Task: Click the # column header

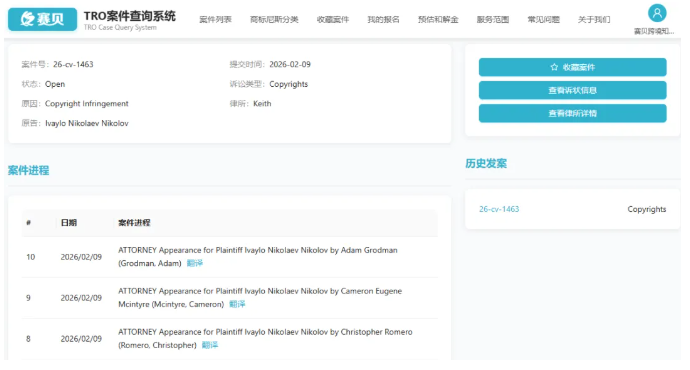Action: pos(28,223)
